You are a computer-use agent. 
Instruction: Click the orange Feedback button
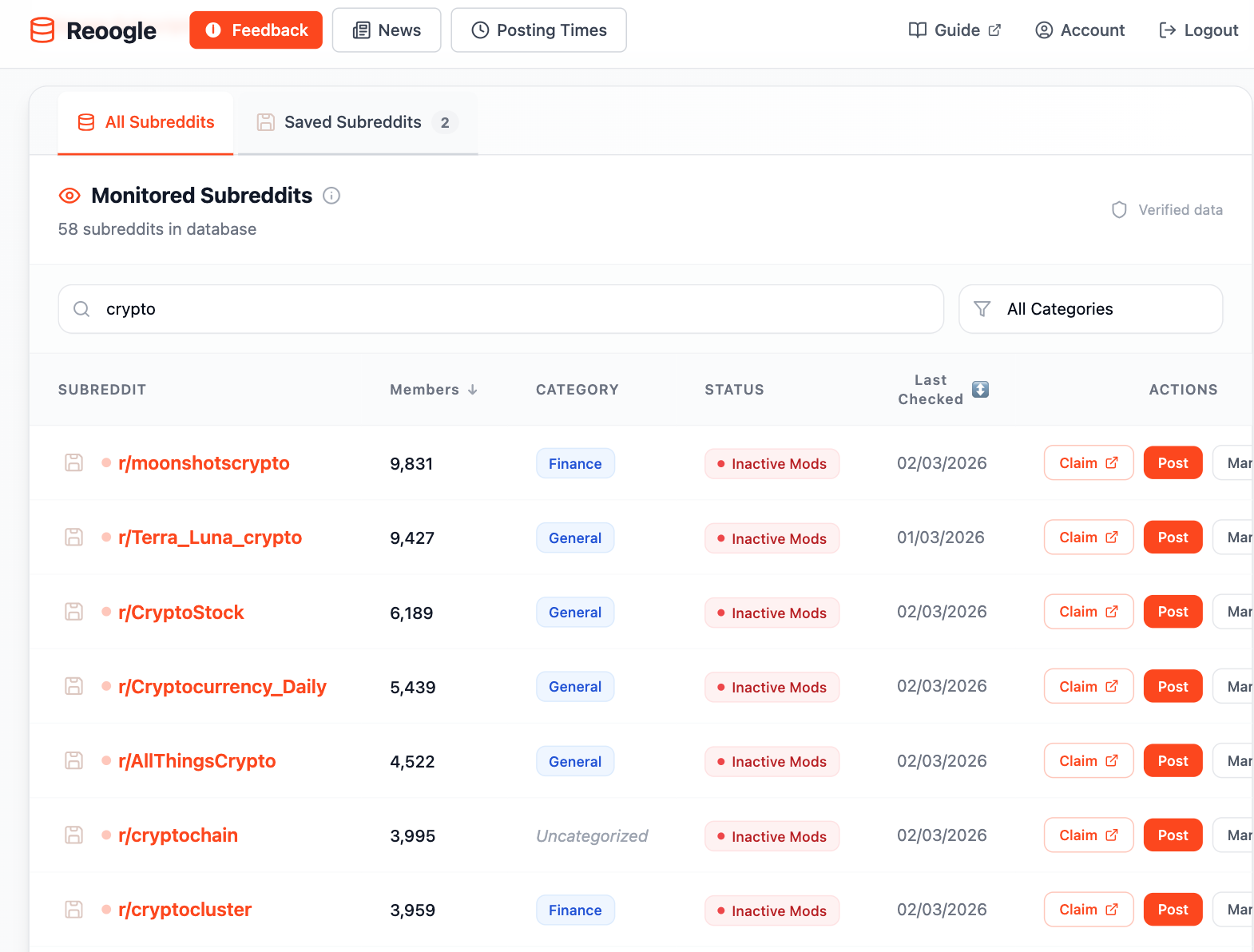tap(256, 30)
